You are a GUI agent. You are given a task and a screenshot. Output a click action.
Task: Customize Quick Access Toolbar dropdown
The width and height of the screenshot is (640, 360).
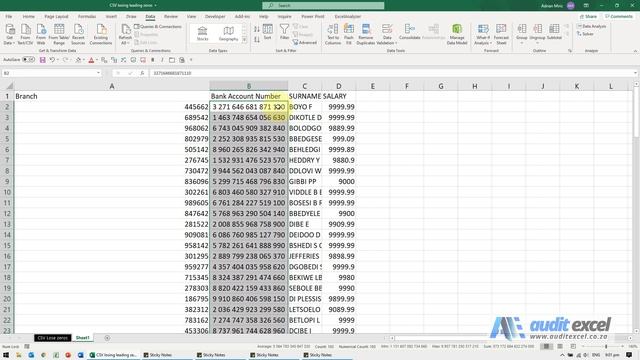[x=191, y=60]
